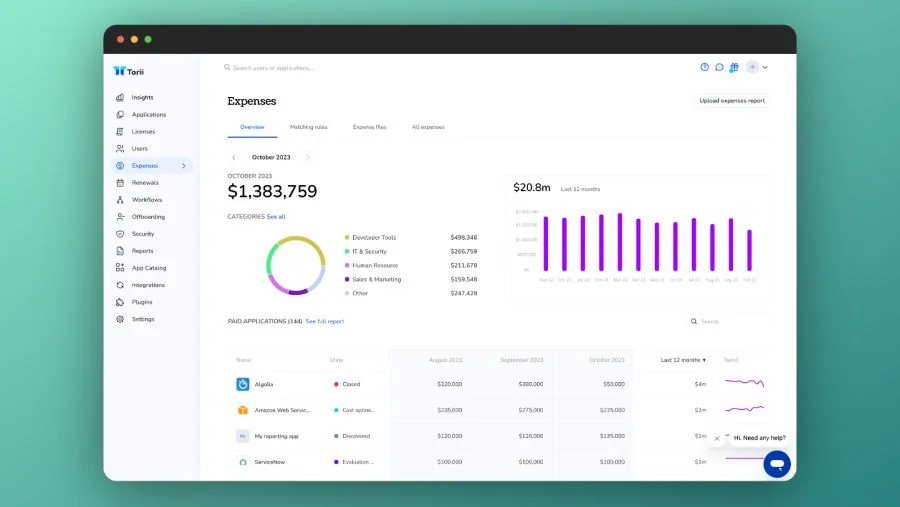Open the App Catalog

(148, 268)
